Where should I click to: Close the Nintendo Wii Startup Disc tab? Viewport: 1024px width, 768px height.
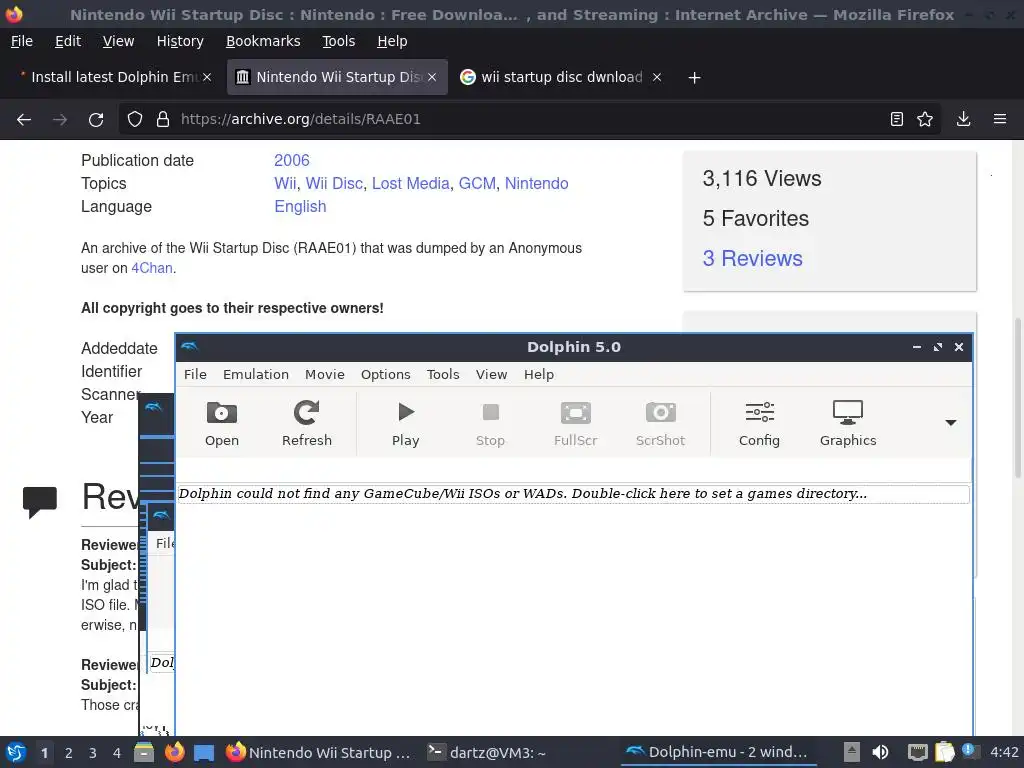point(432,77)
